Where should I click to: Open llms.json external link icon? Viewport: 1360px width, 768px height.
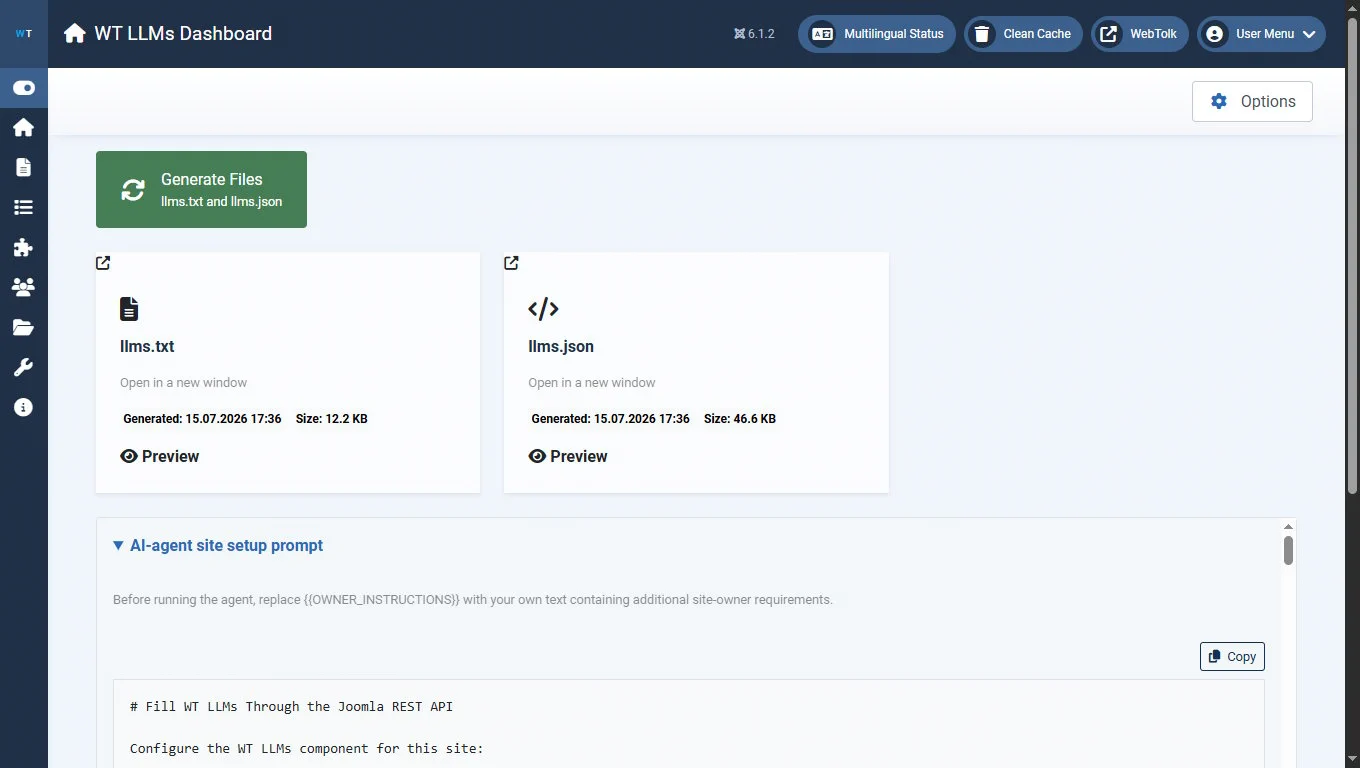(x=511, y=263)
